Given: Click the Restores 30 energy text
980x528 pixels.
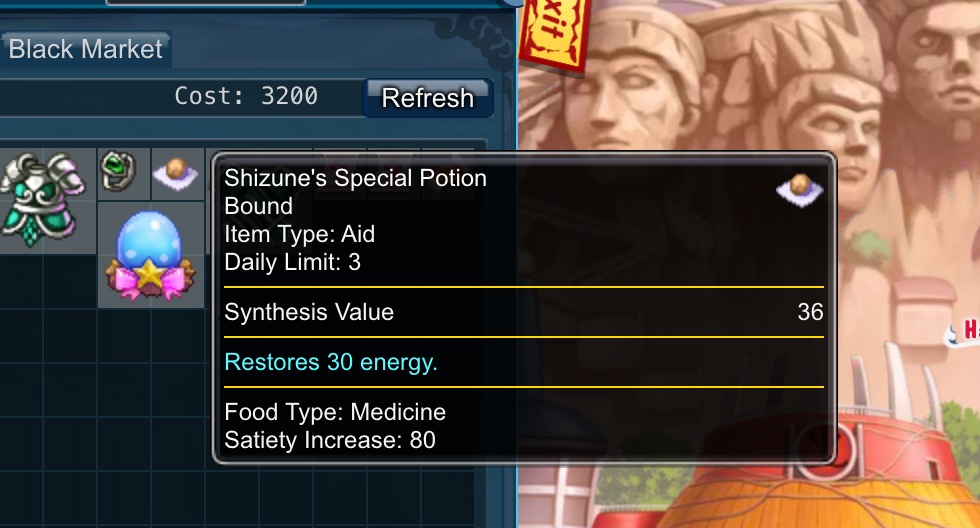Looking at the screenshot, I should (331, 362).
